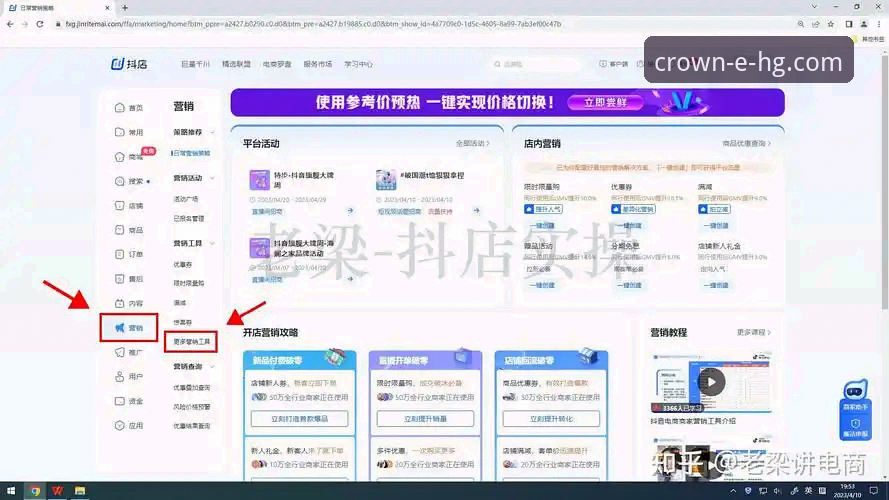Select 营销 megaphone item in the sidebar
This screenshot has width=889, height=500.
(129, 328)
